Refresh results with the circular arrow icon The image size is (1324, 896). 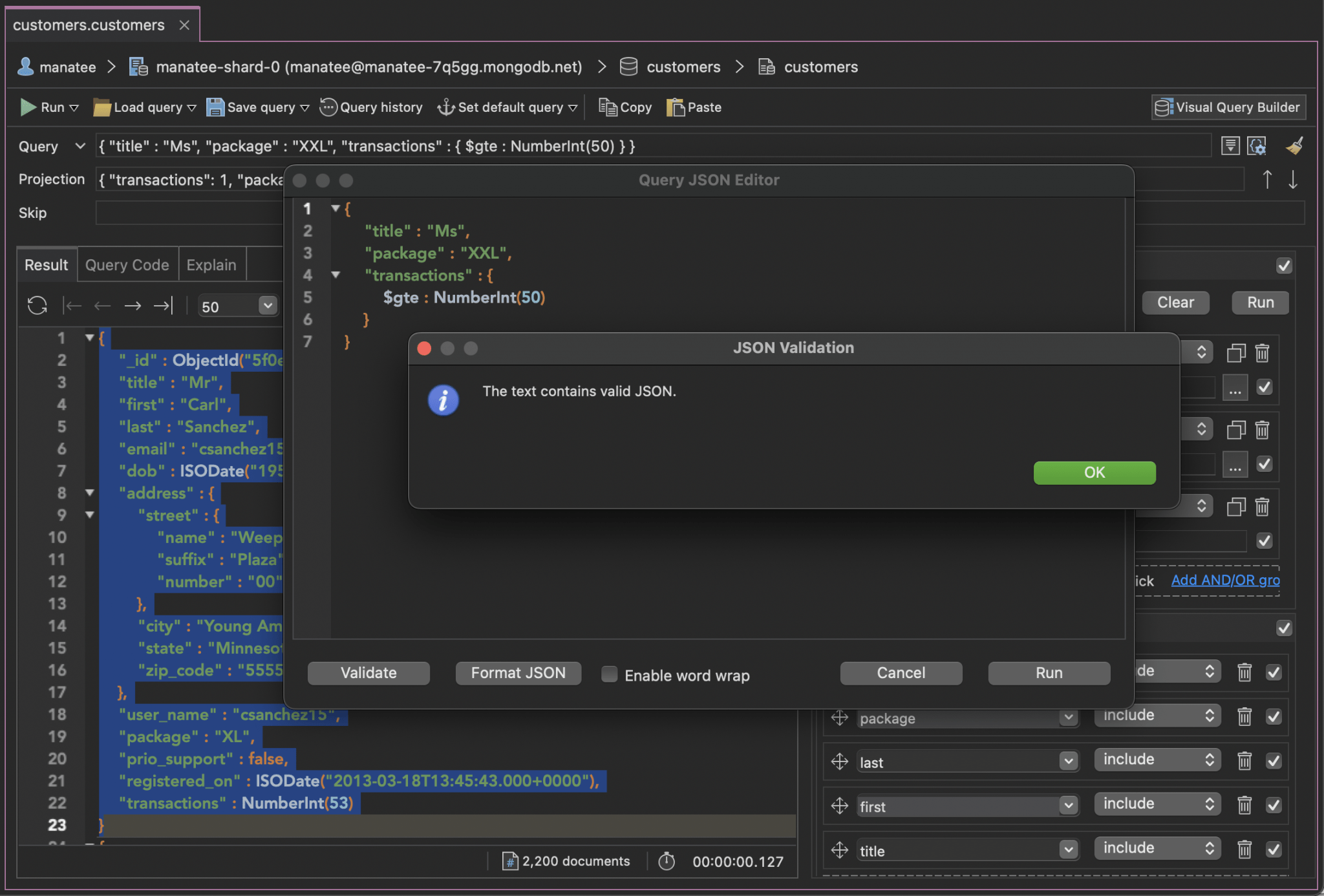[37, 305]
